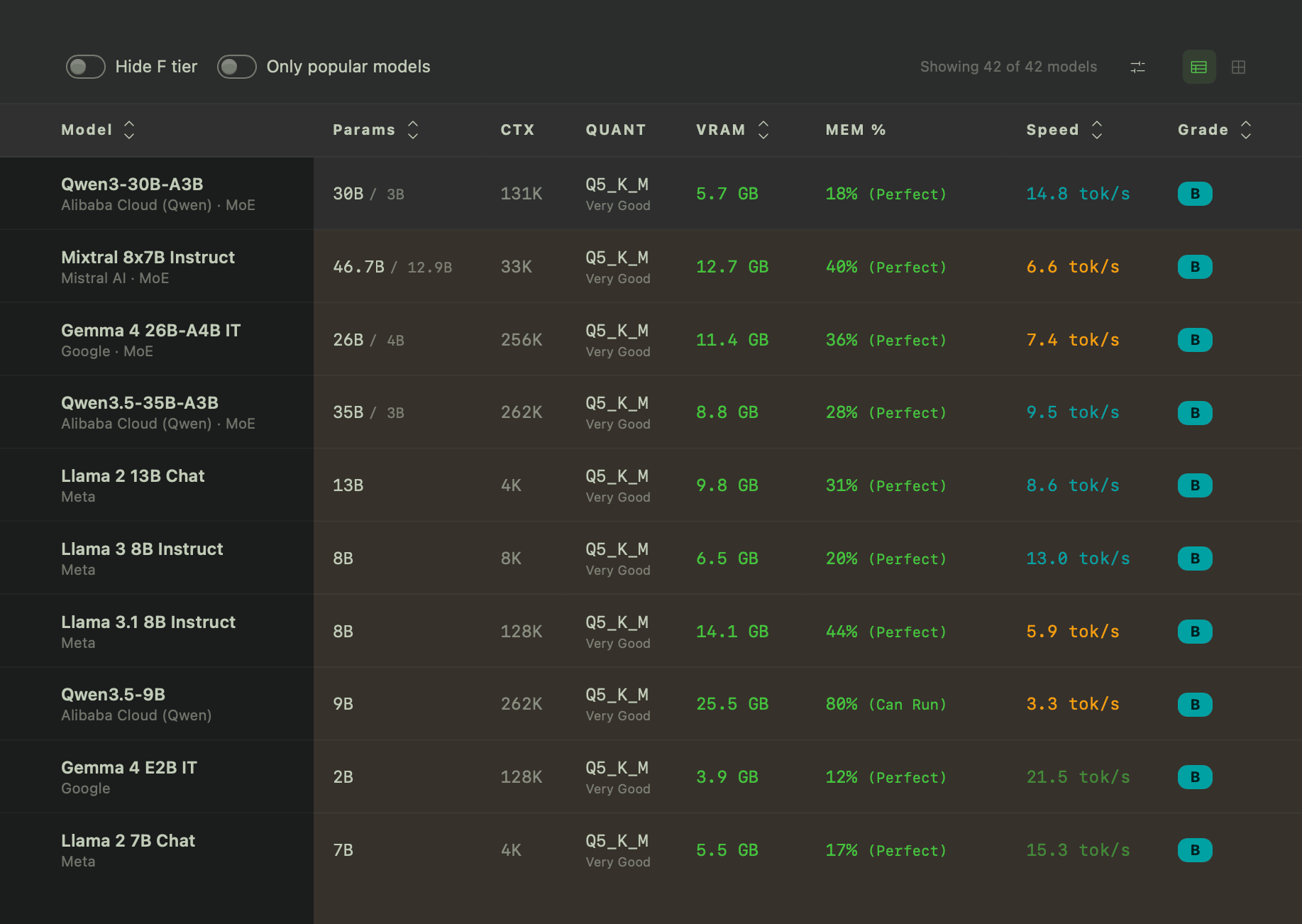Sort by Speed column arrows

tap(1097, 130)
